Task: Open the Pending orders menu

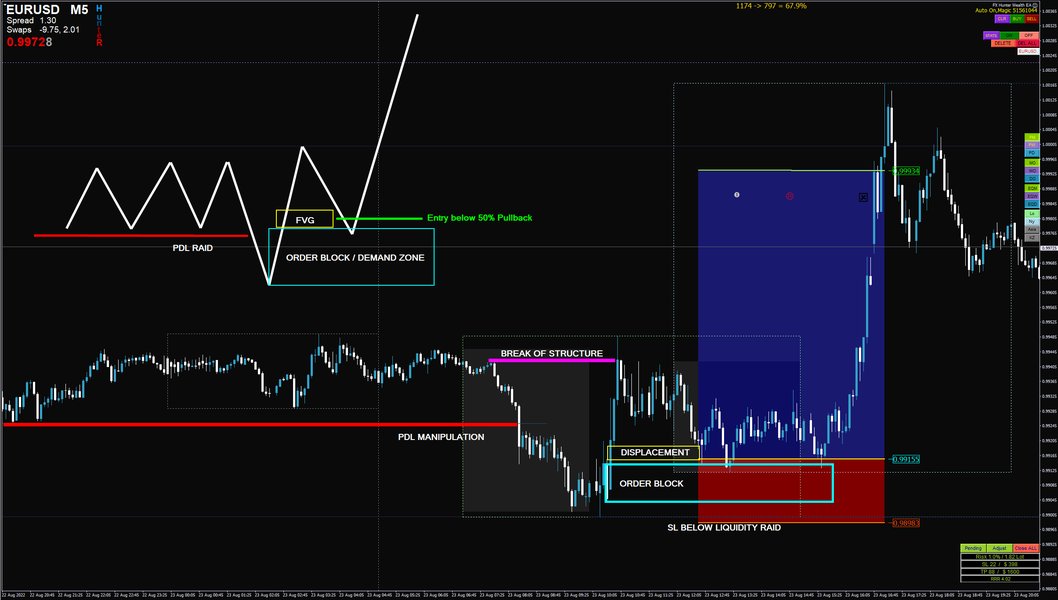Action: (x=973, y=548)
